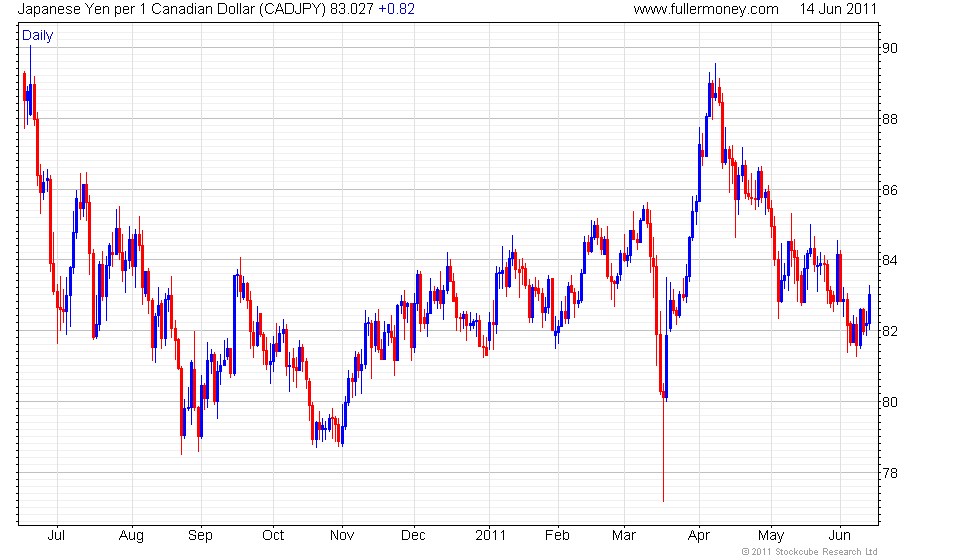This screenshot has height=560, width=960.
Task: Click the CADJPY ticker symbol in the title
Action: 292,9
